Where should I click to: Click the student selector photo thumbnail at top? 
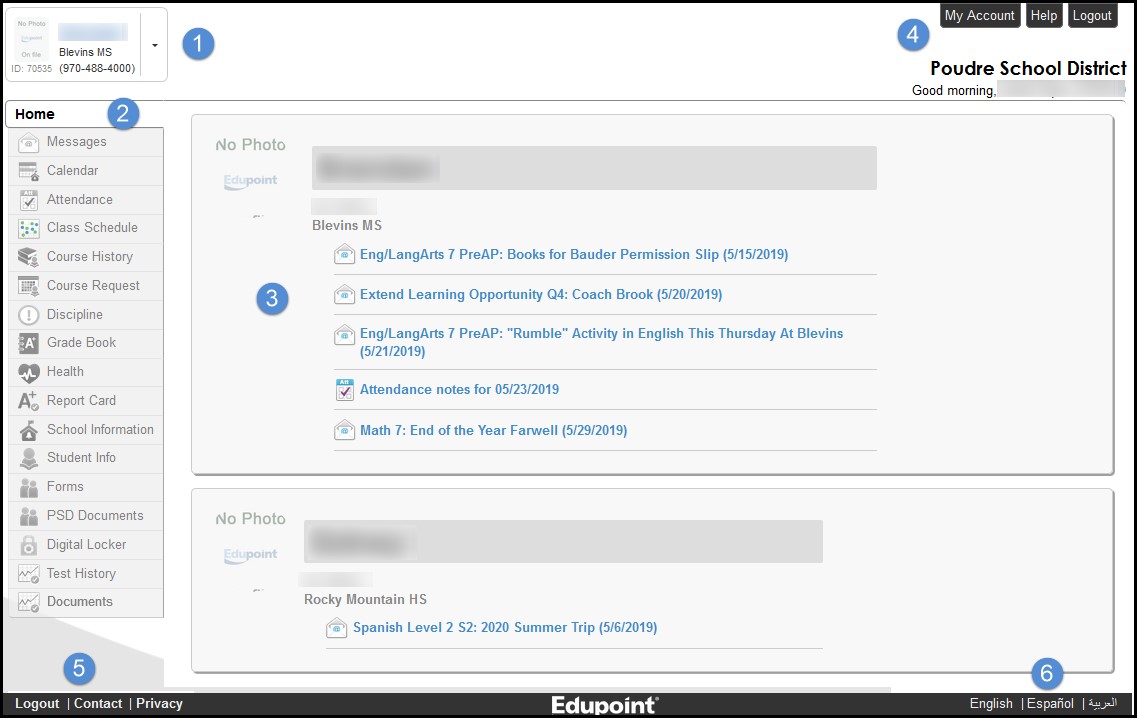[31, 39]
